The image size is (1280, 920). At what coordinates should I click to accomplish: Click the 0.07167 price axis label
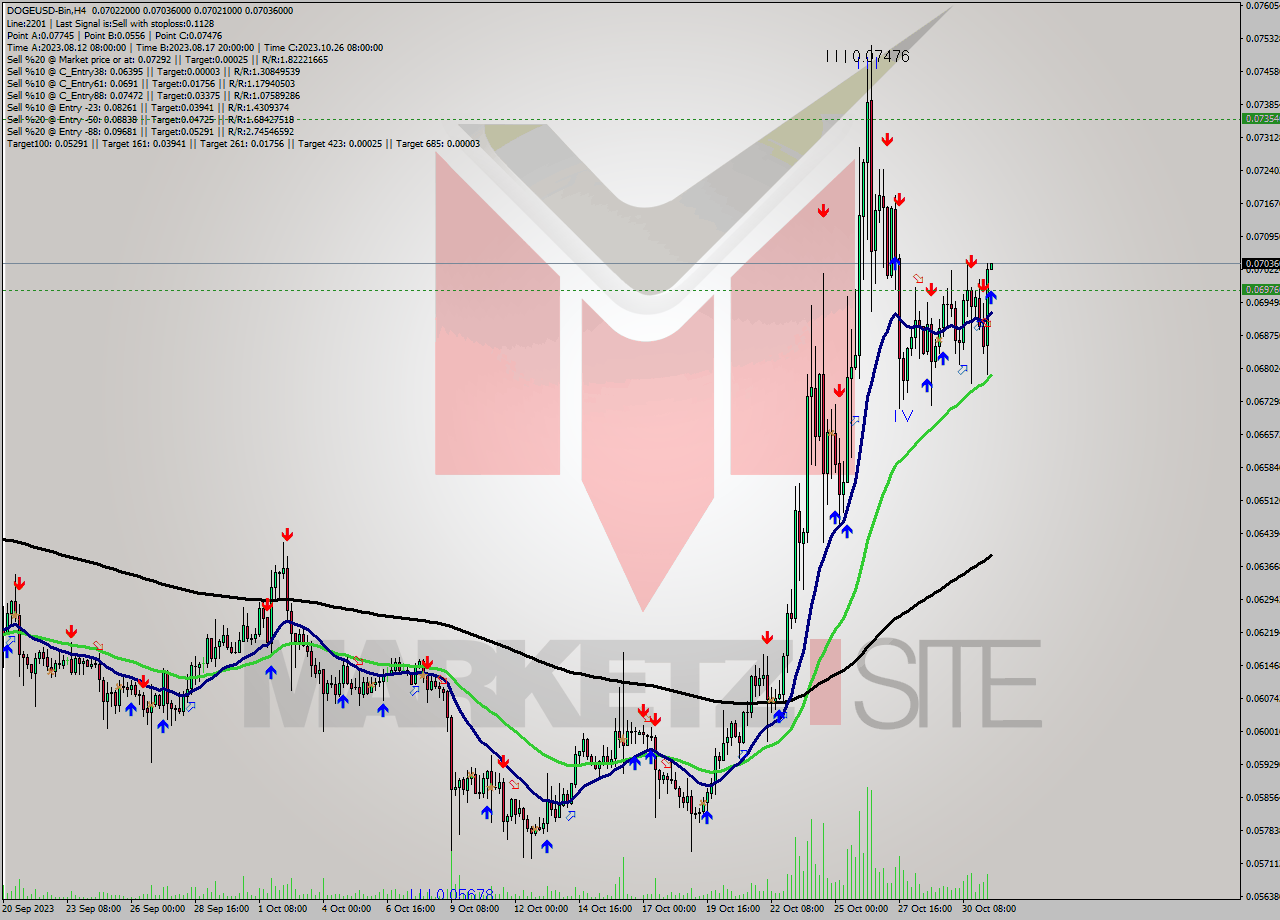pos(1262,204)
